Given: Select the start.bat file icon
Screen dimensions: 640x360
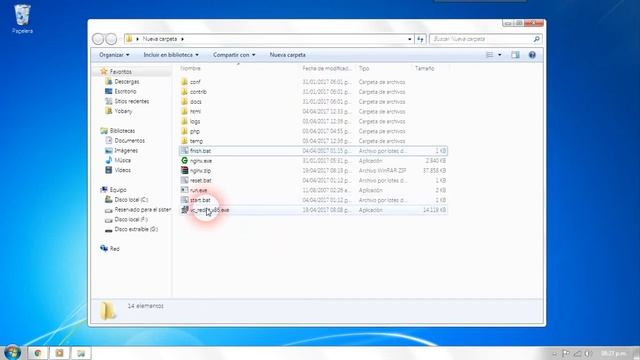Looking at the screenshot, I should click(x=184, y=200).
